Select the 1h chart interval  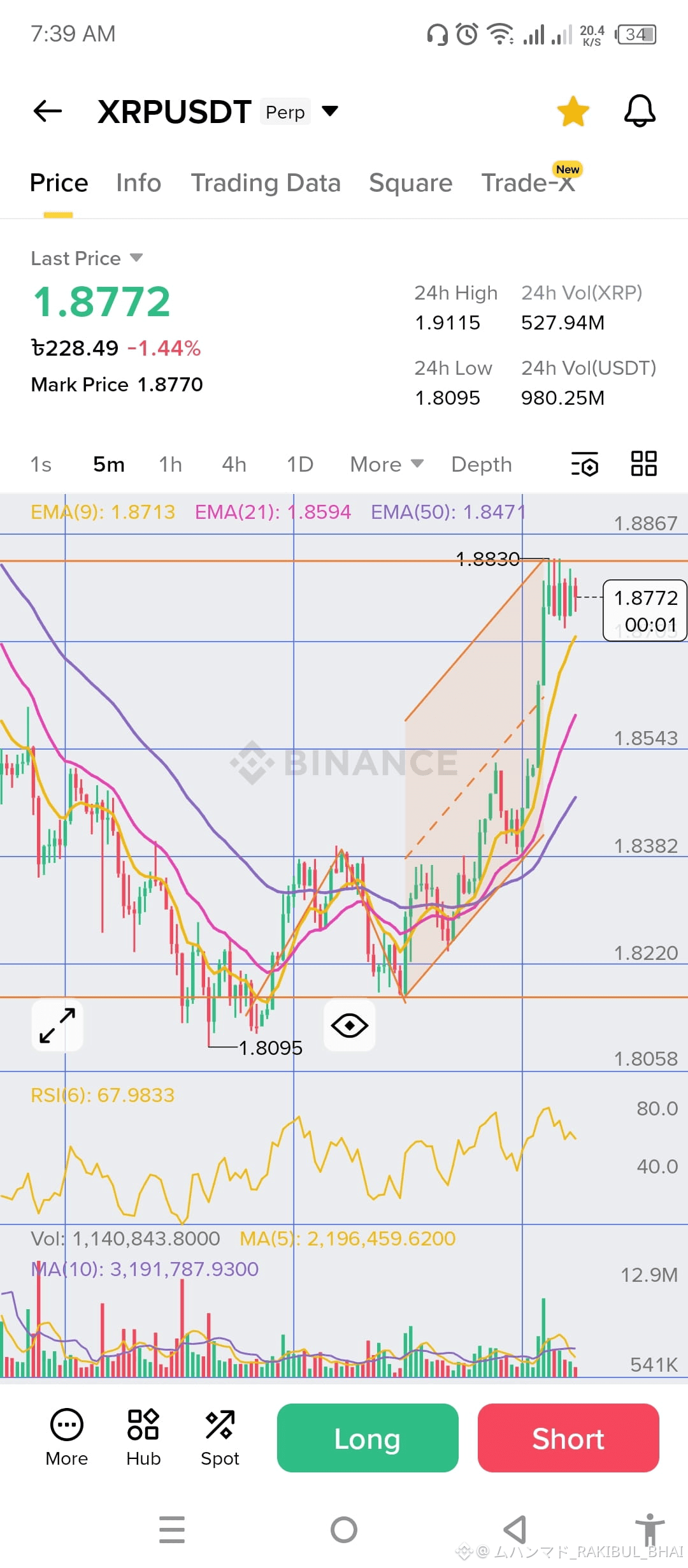[170, 464]
